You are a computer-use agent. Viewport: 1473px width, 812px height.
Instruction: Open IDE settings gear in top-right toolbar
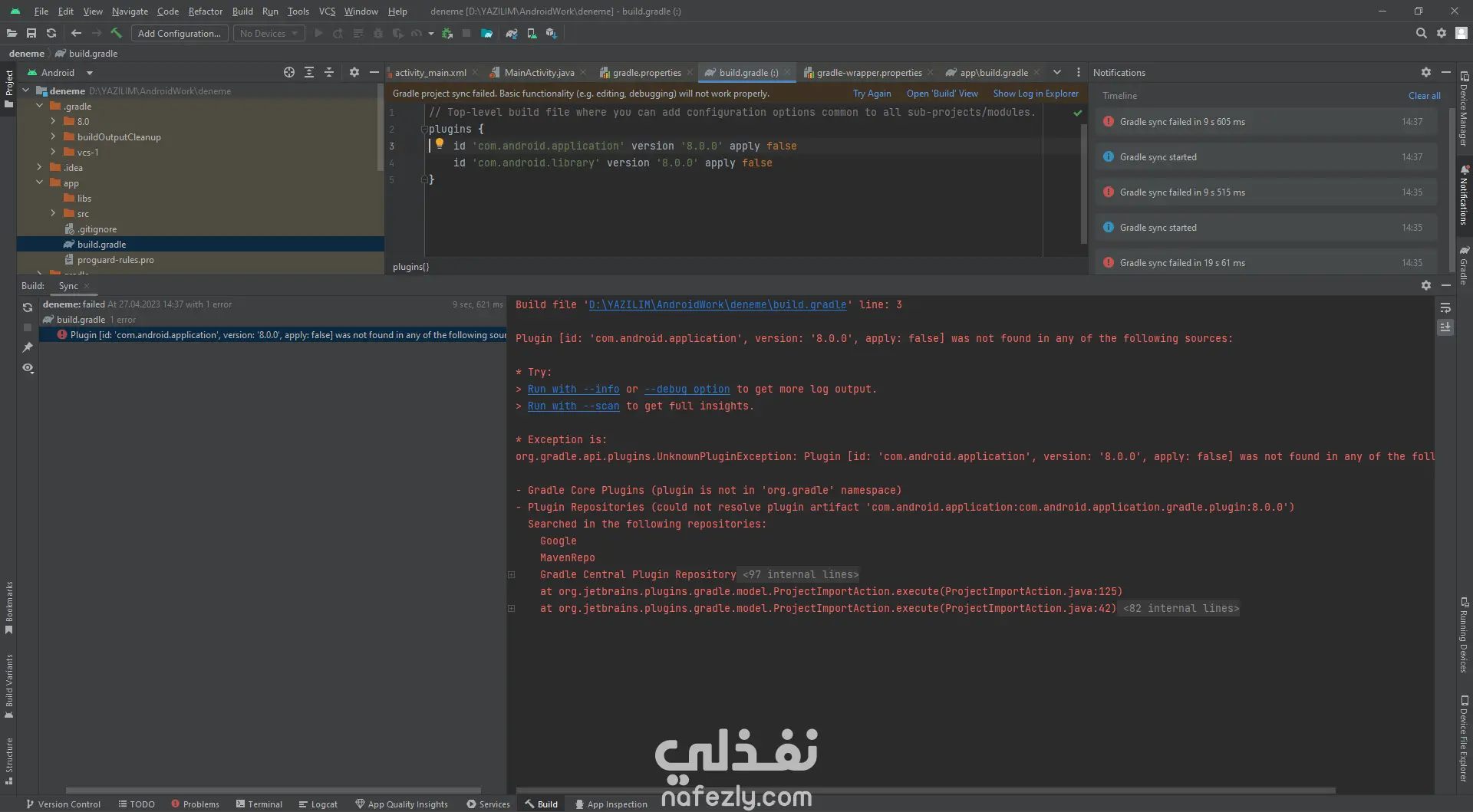coord(1442,33)
